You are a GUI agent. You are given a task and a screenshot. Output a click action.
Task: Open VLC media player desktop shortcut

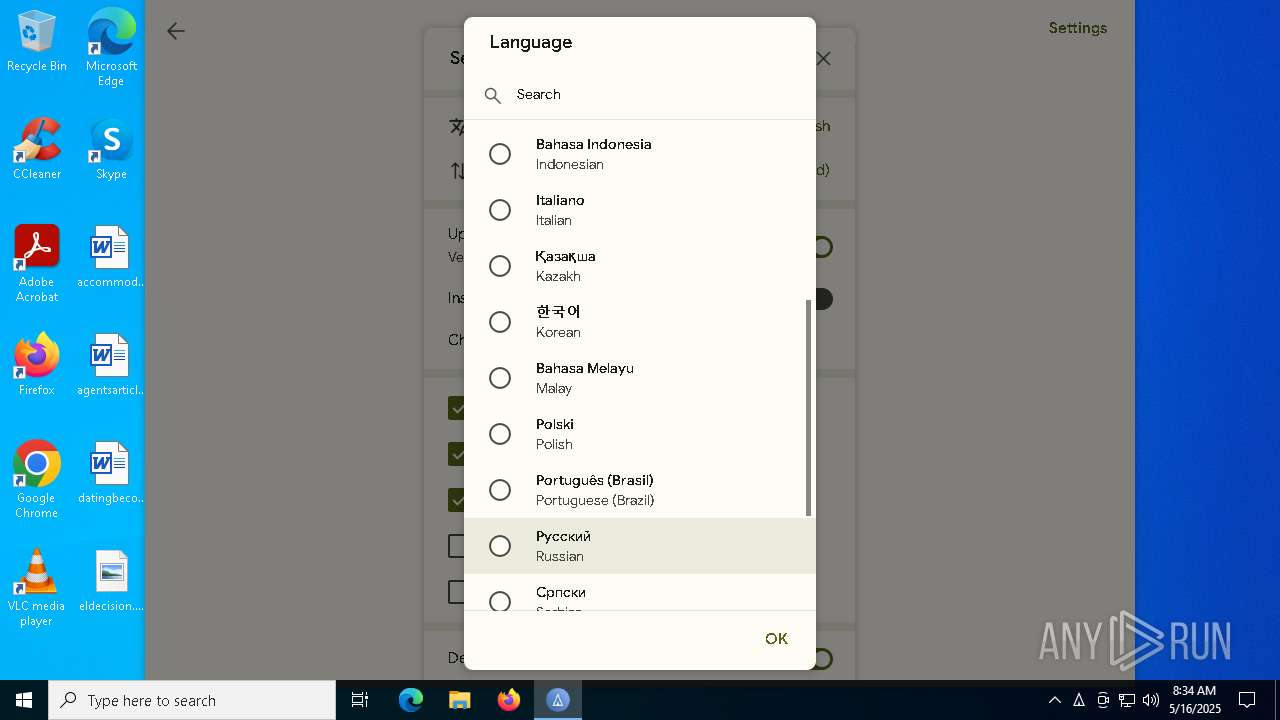(x=37, y=588)
